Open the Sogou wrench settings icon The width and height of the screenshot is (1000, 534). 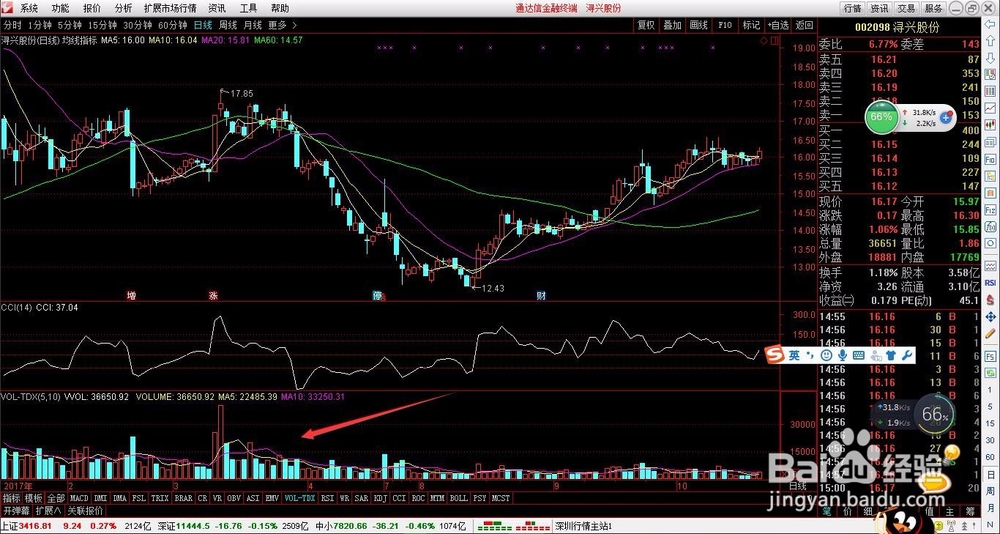point(908,355)
